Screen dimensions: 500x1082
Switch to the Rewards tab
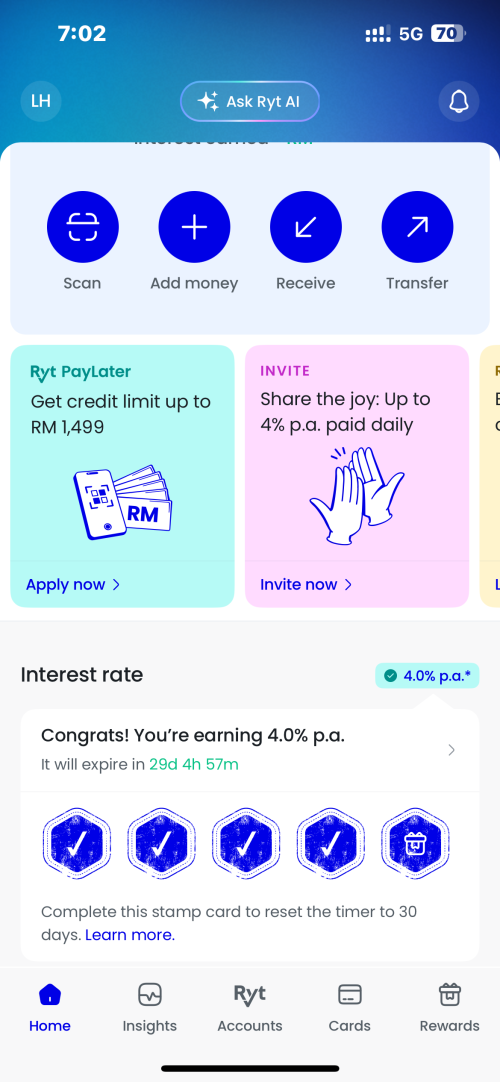[450, 1007]
